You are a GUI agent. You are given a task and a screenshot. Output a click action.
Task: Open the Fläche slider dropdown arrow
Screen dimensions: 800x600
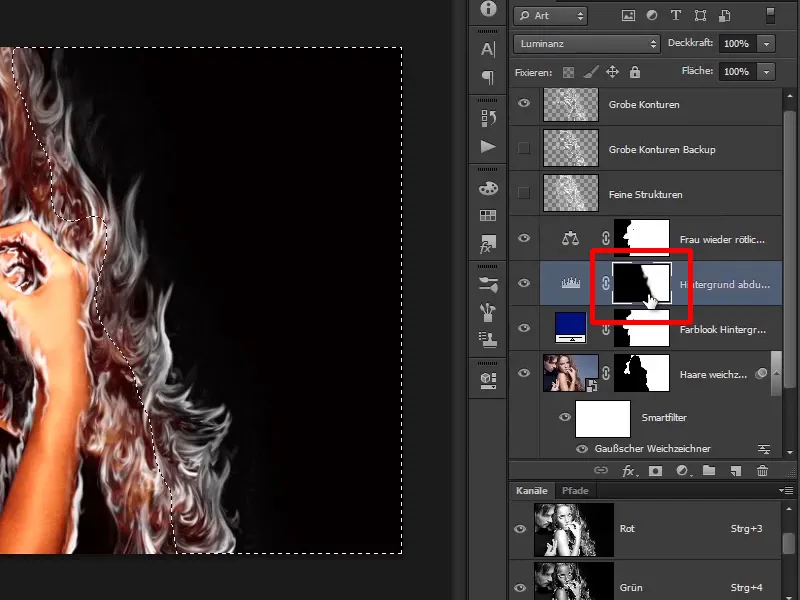click(766, 72)
